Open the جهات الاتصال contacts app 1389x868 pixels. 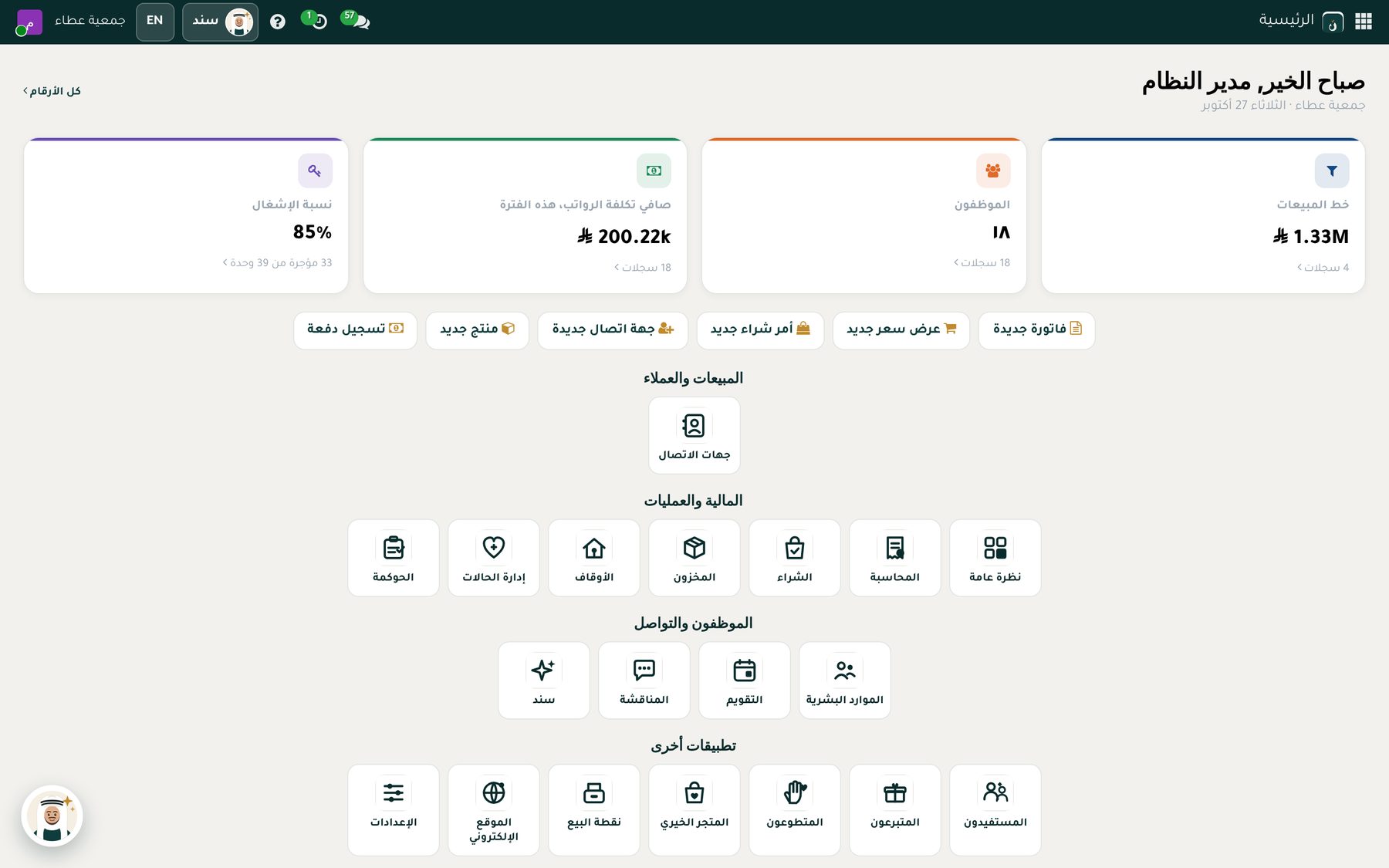[694, 435]
